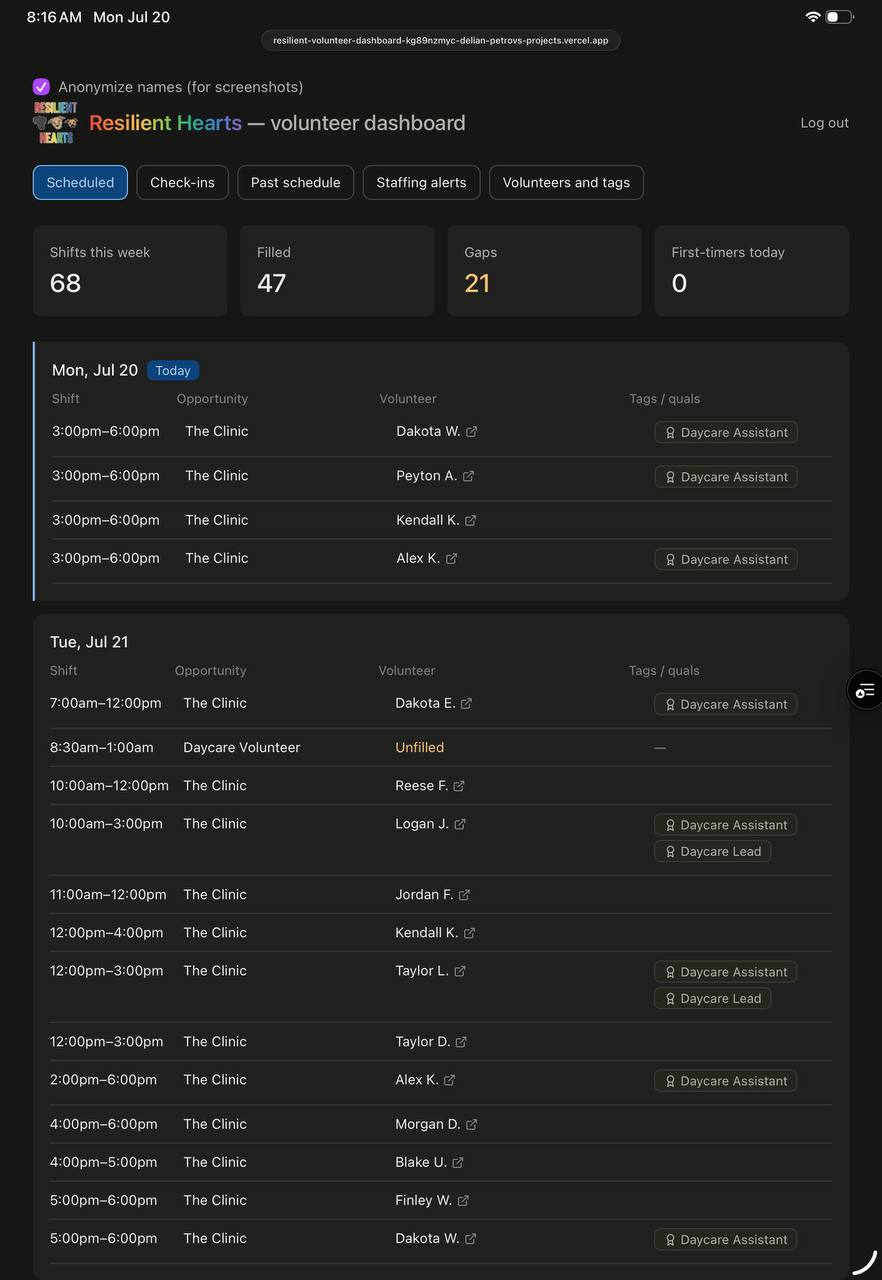Screen dimensions: 882x1280
Task: Open the Past schedule tab
Action: (295, 182)
